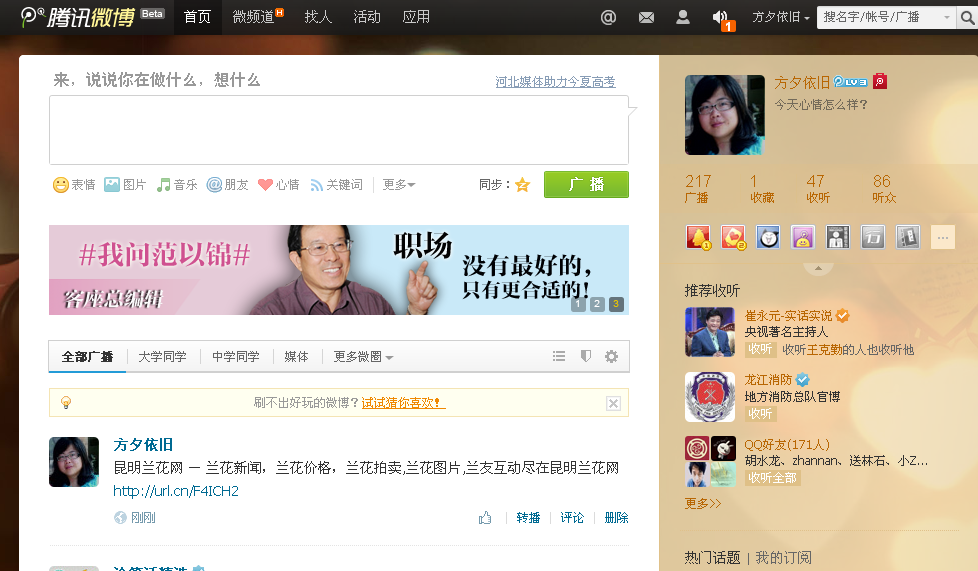Click the thumbs-up icon on the post
Viewport: 978px width, 571px height.
coord(485,518)
